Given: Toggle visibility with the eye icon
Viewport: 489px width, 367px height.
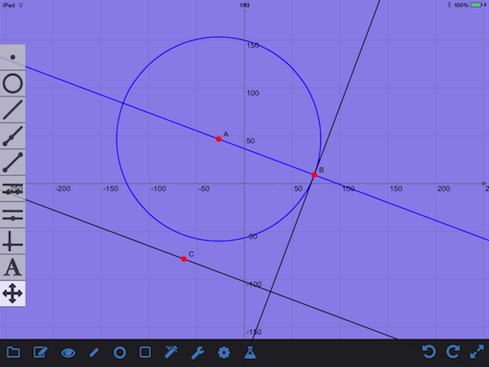Looking at the screenshot, I should [68, 353].
